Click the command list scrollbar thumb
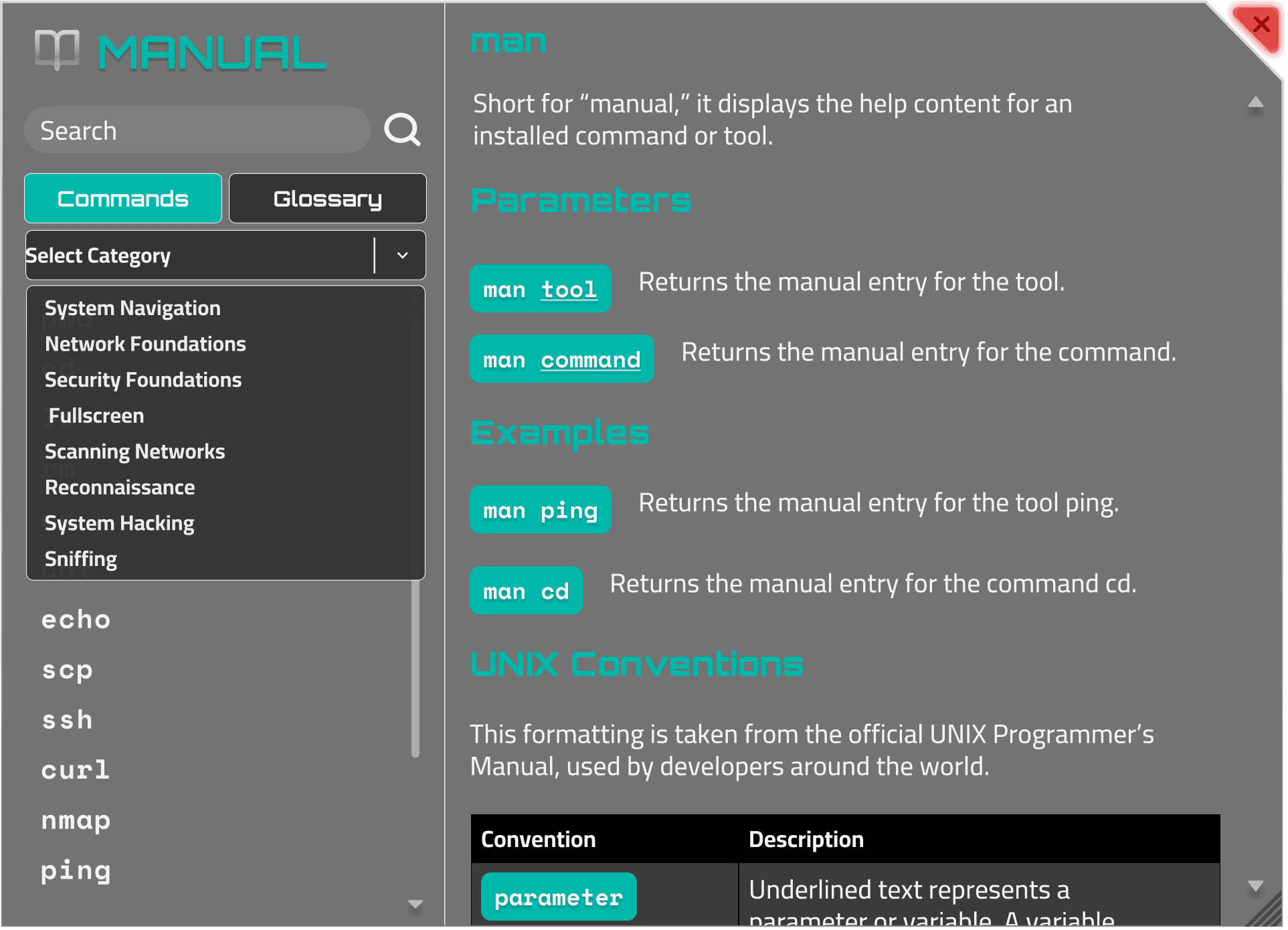The height and width of the screenshot is (930, 1288). pyautogui.click(x=416, y=669)
